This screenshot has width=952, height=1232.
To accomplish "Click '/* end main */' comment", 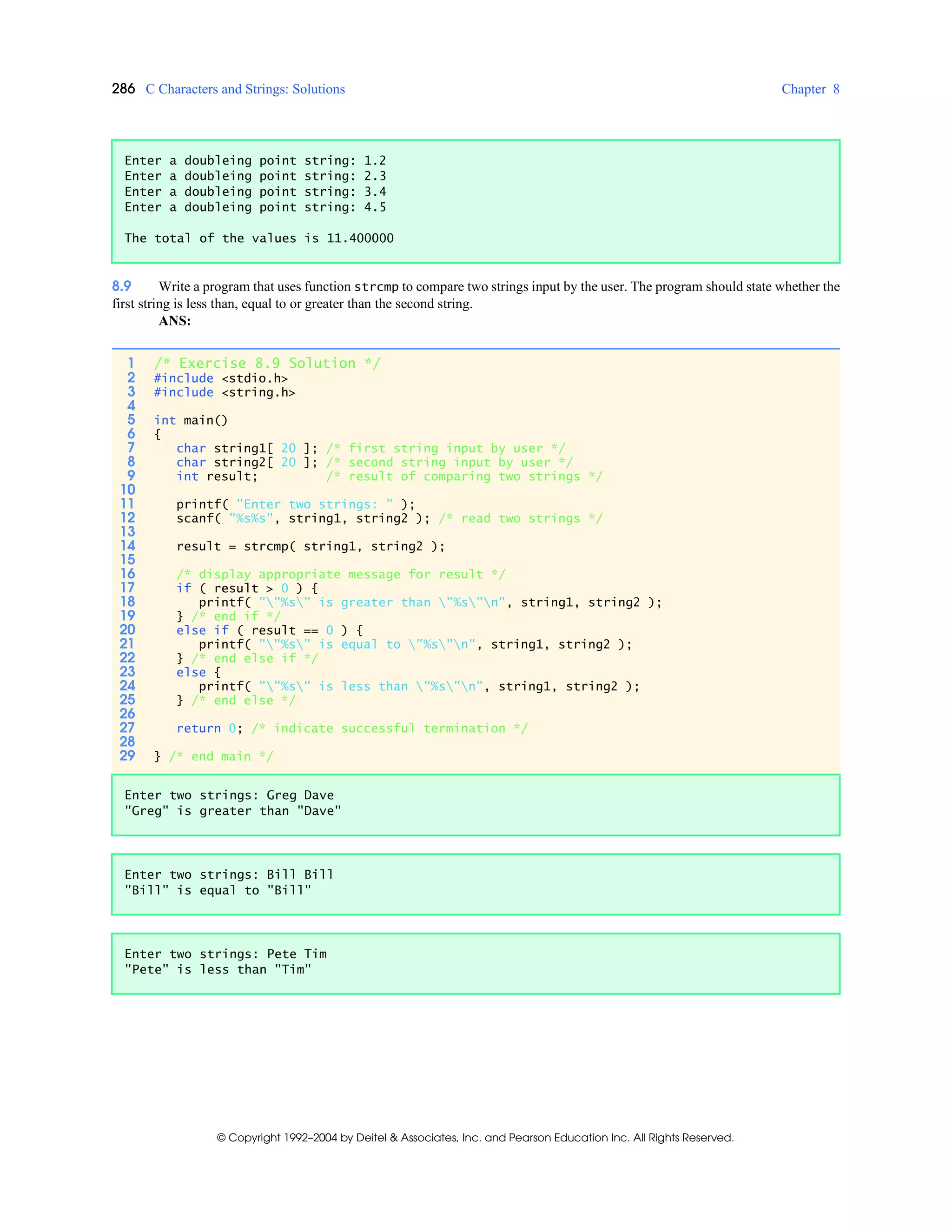I will [221, 756].
